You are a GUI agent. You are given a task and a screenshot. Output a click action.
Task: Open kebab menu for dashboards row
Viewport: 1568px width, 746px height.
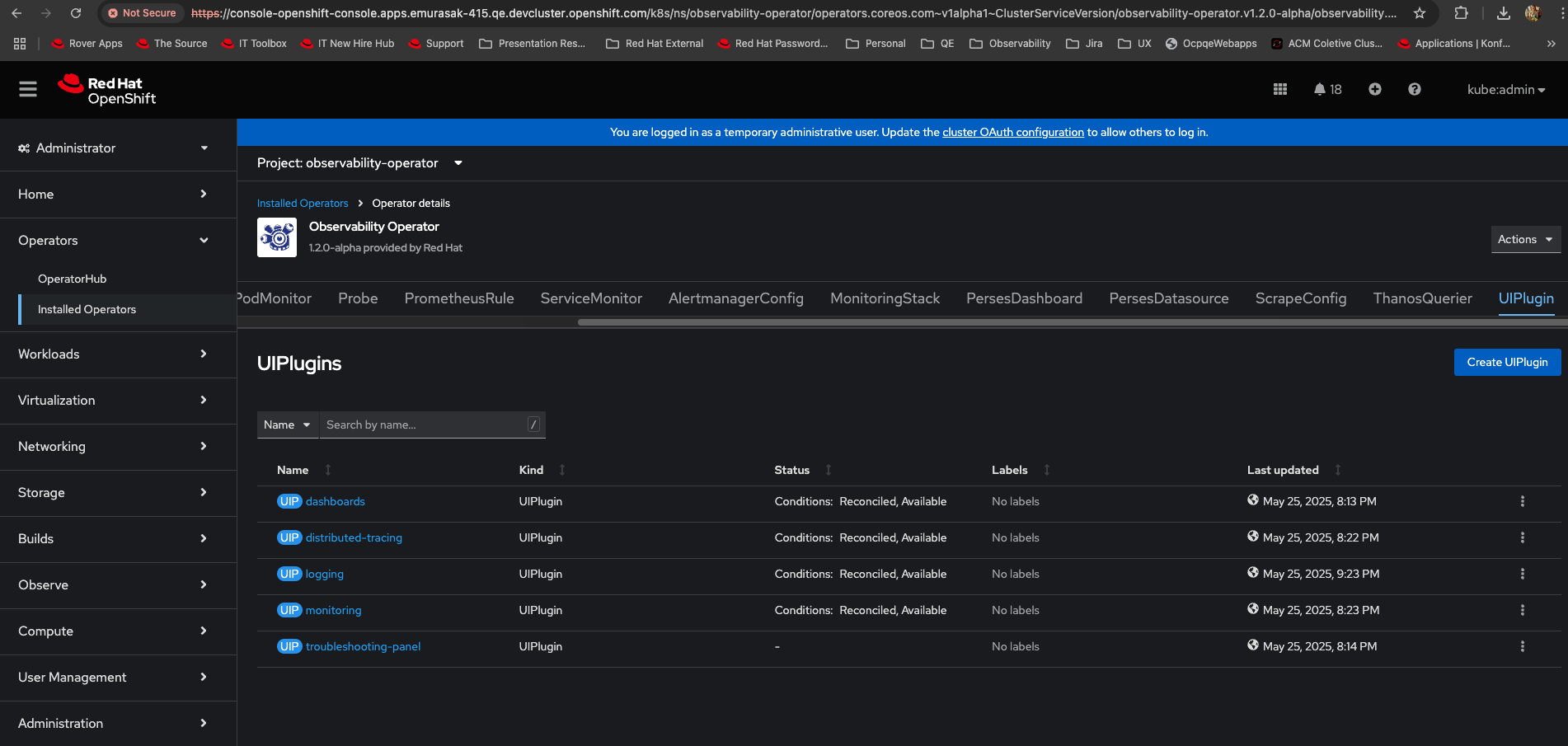click(x=1522, y=501)
